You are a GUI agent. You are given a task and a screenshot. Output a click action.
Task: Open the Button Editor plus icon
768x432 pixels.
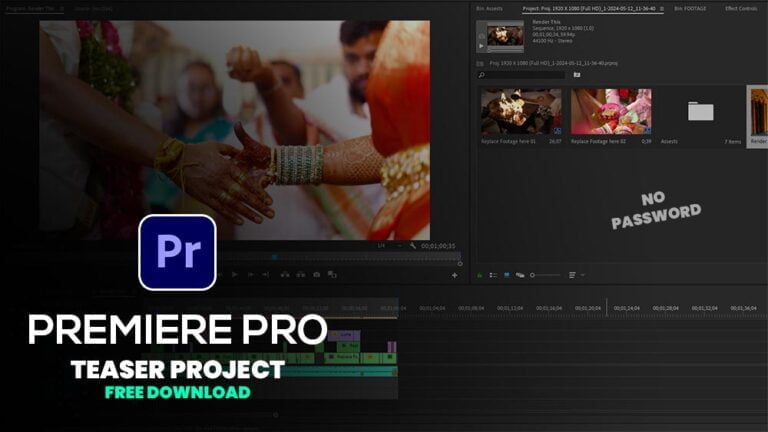tap(454, 275)
